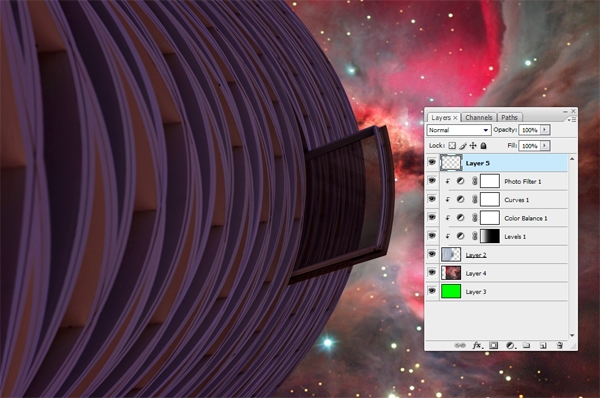The width and height of the screenshot is (600, 398).
Task: Select the Levels 1 gradient mask thumbnail
Action: 490,236
